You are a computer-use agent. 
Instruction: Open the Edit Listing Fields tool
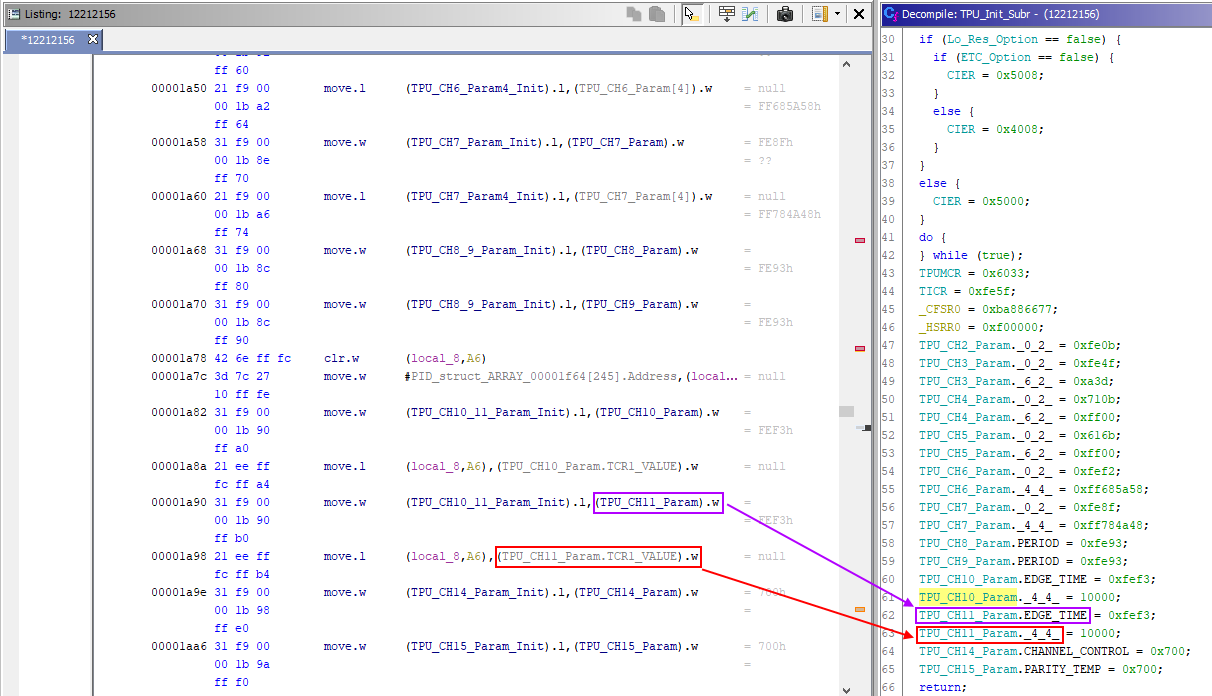tap(726, 14)
